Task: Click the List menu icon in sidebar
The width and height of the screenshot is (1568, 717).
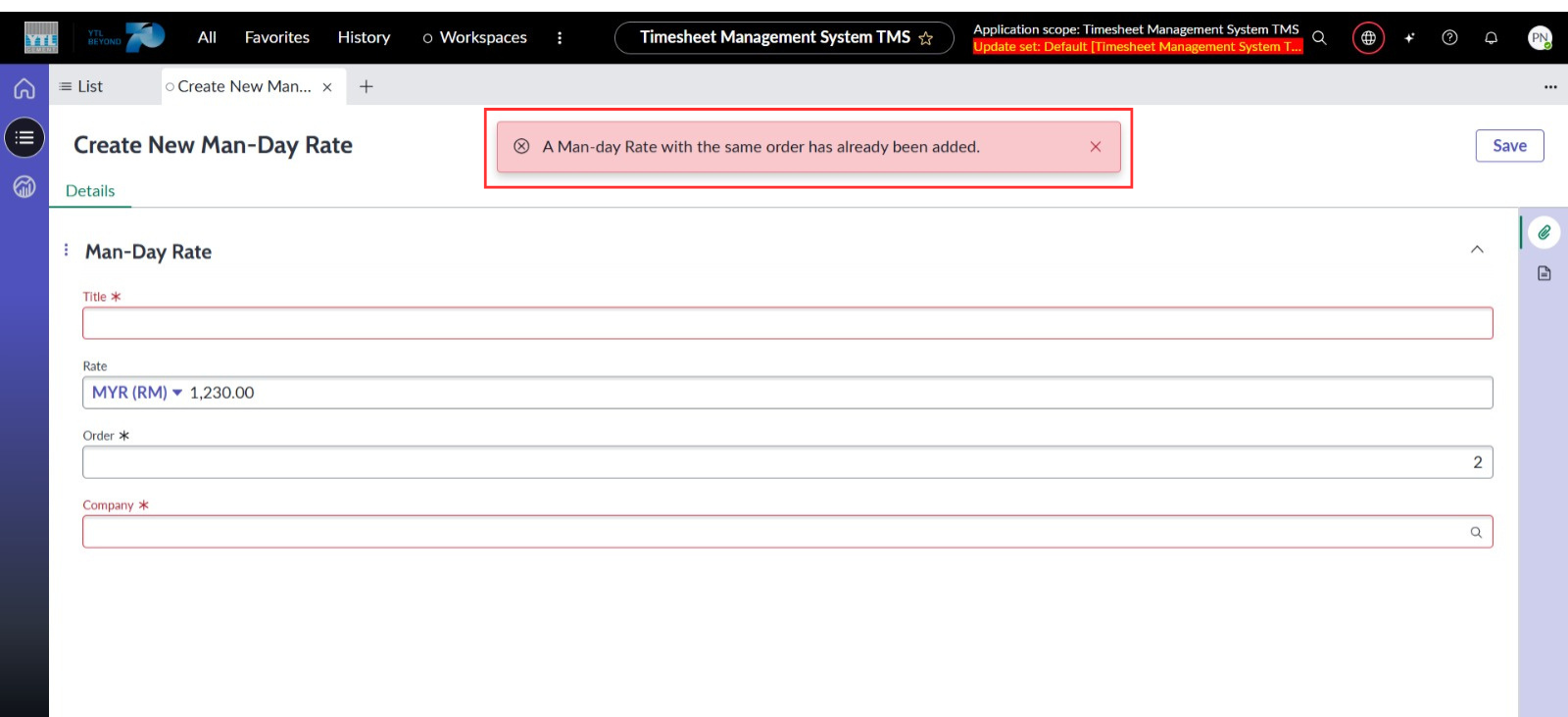Action: pos(24,138)
